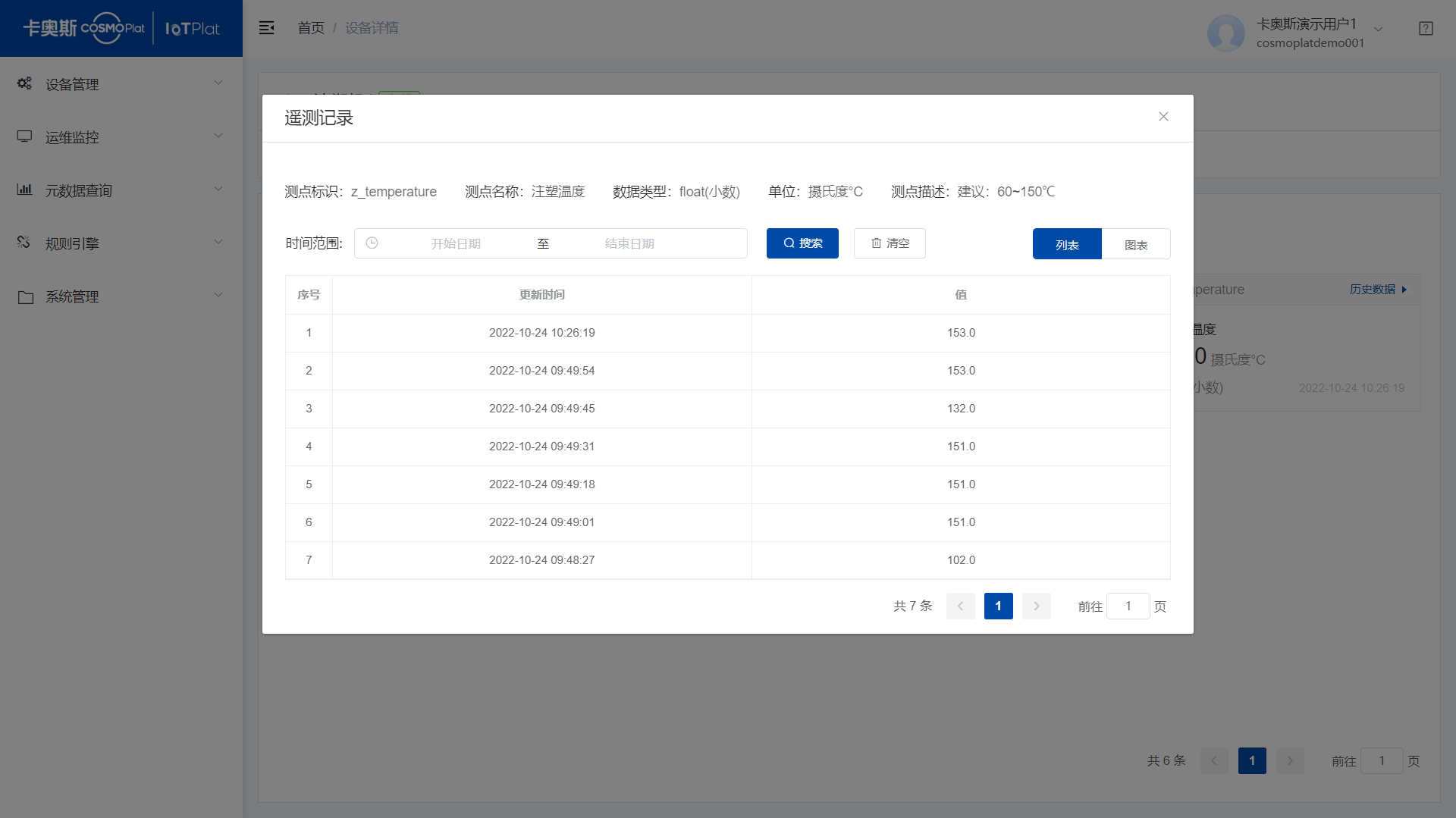Click background page previous page arrow
This screenshot has height=818, width=1456.
click(x=1214, y=760)
